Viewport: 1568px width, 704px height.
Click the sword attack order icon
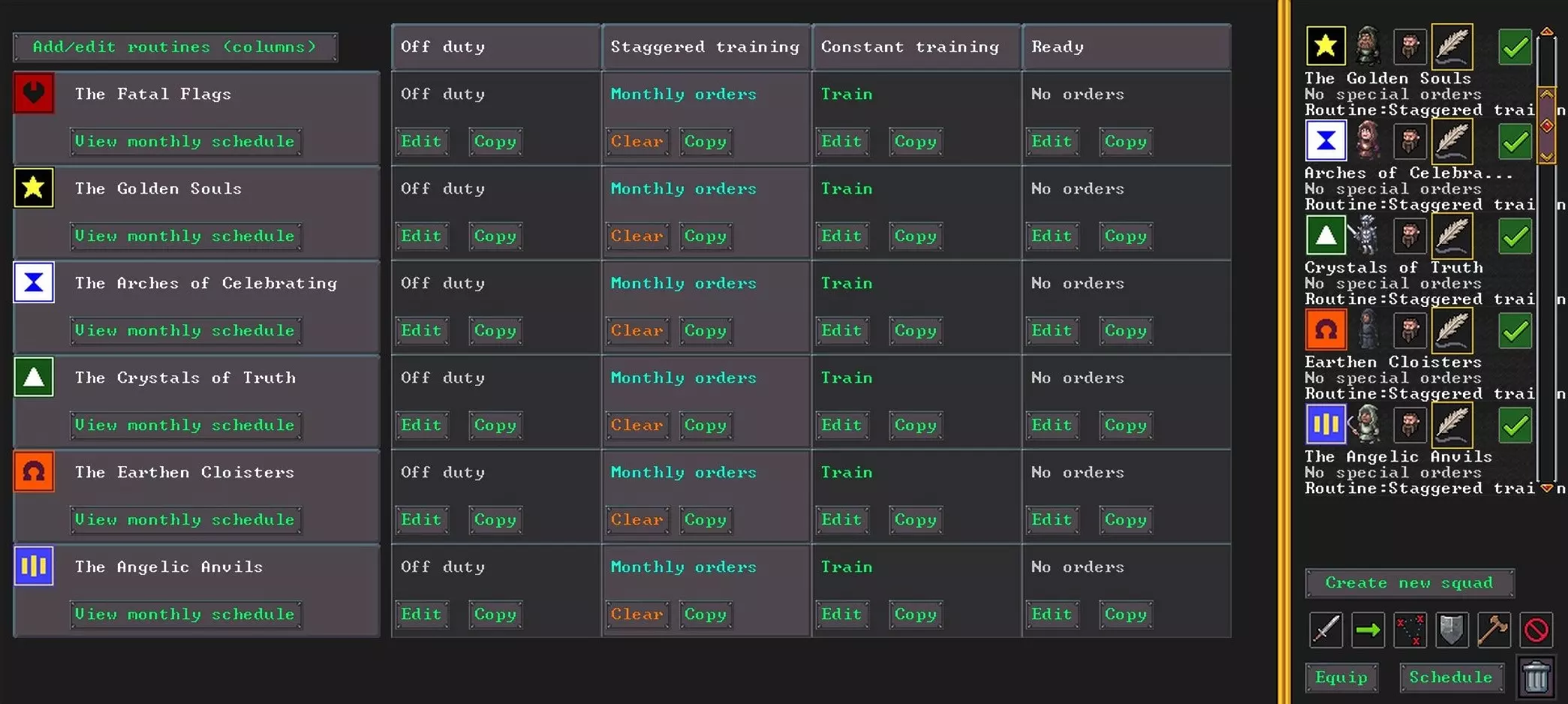(x=1326, y=630)
